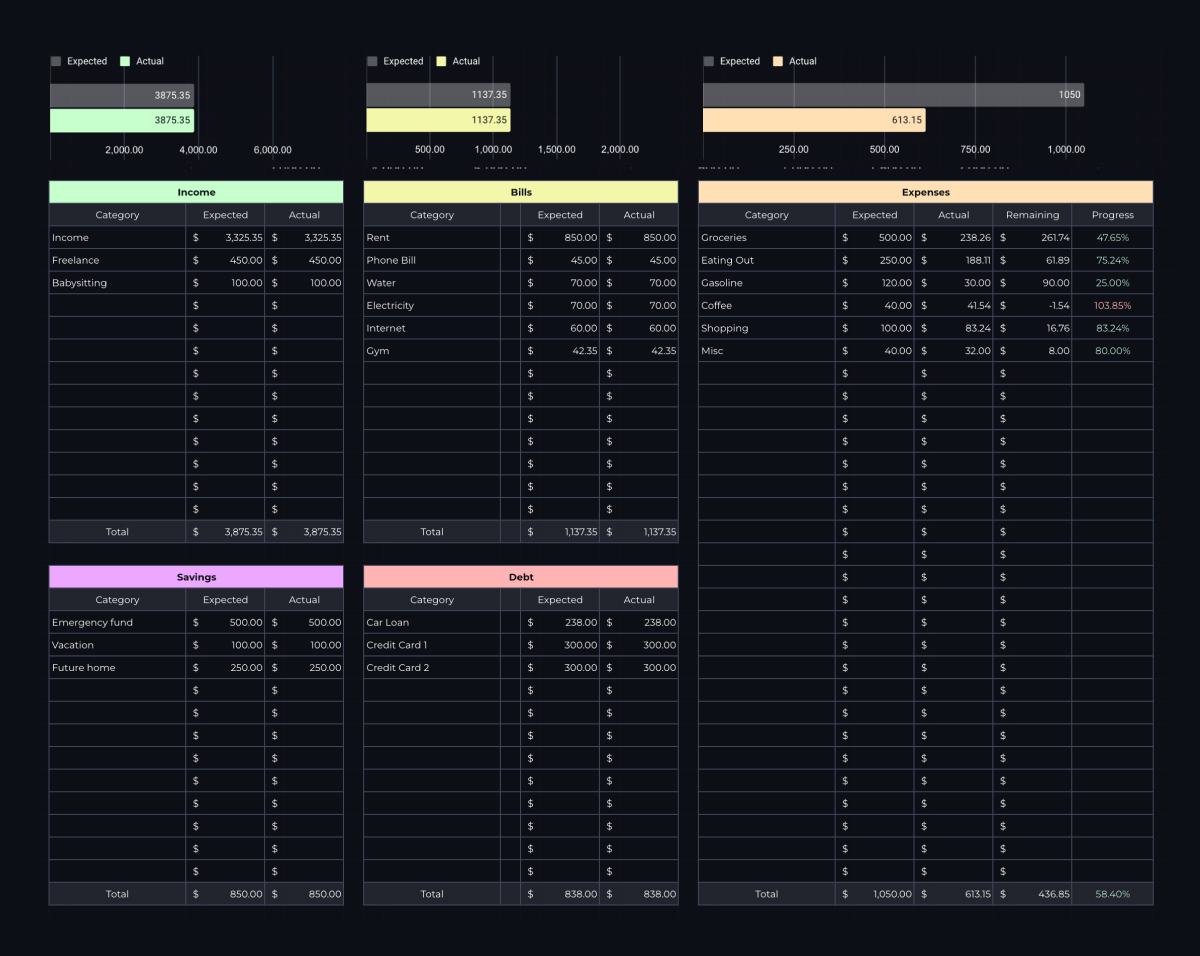1200x956 pixels.
Task: Click the Debt section header
Action: point(521,577)
